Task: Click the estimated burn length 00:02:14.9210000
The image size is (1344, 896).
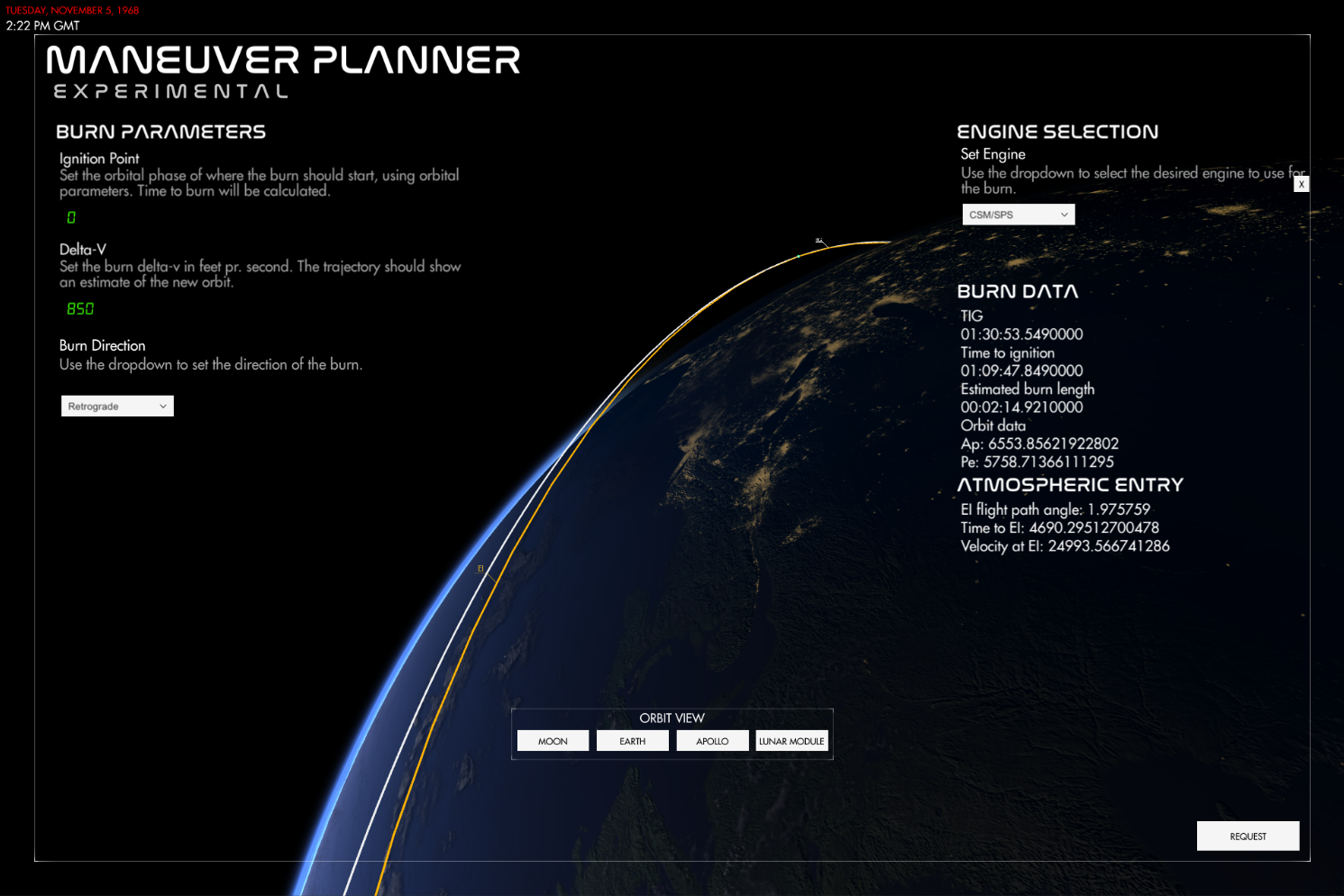Action: tap(1021, 407)
